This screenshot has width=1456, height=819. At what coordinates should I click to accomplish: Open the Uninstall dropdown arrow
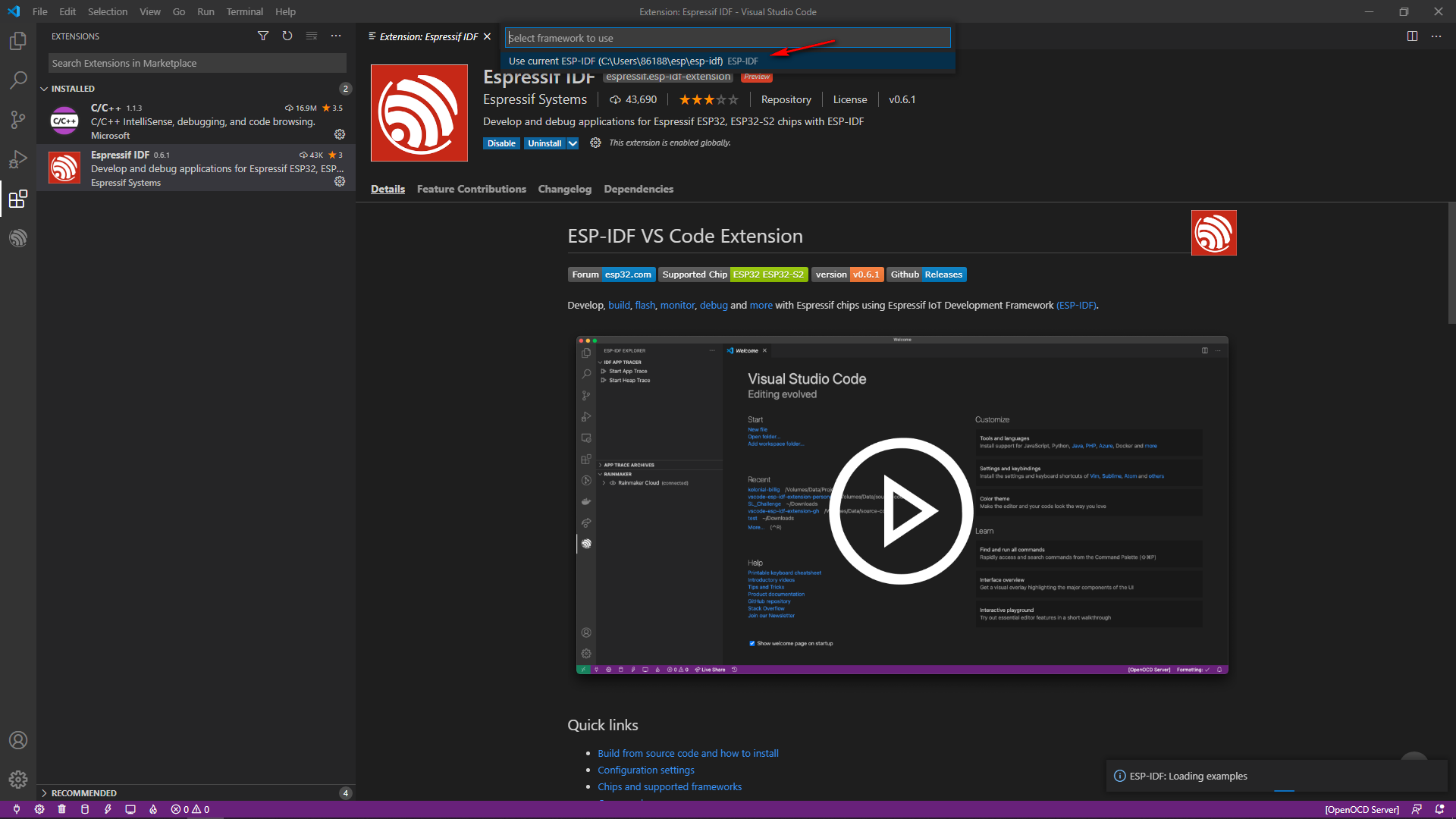(x=573, y=143)
